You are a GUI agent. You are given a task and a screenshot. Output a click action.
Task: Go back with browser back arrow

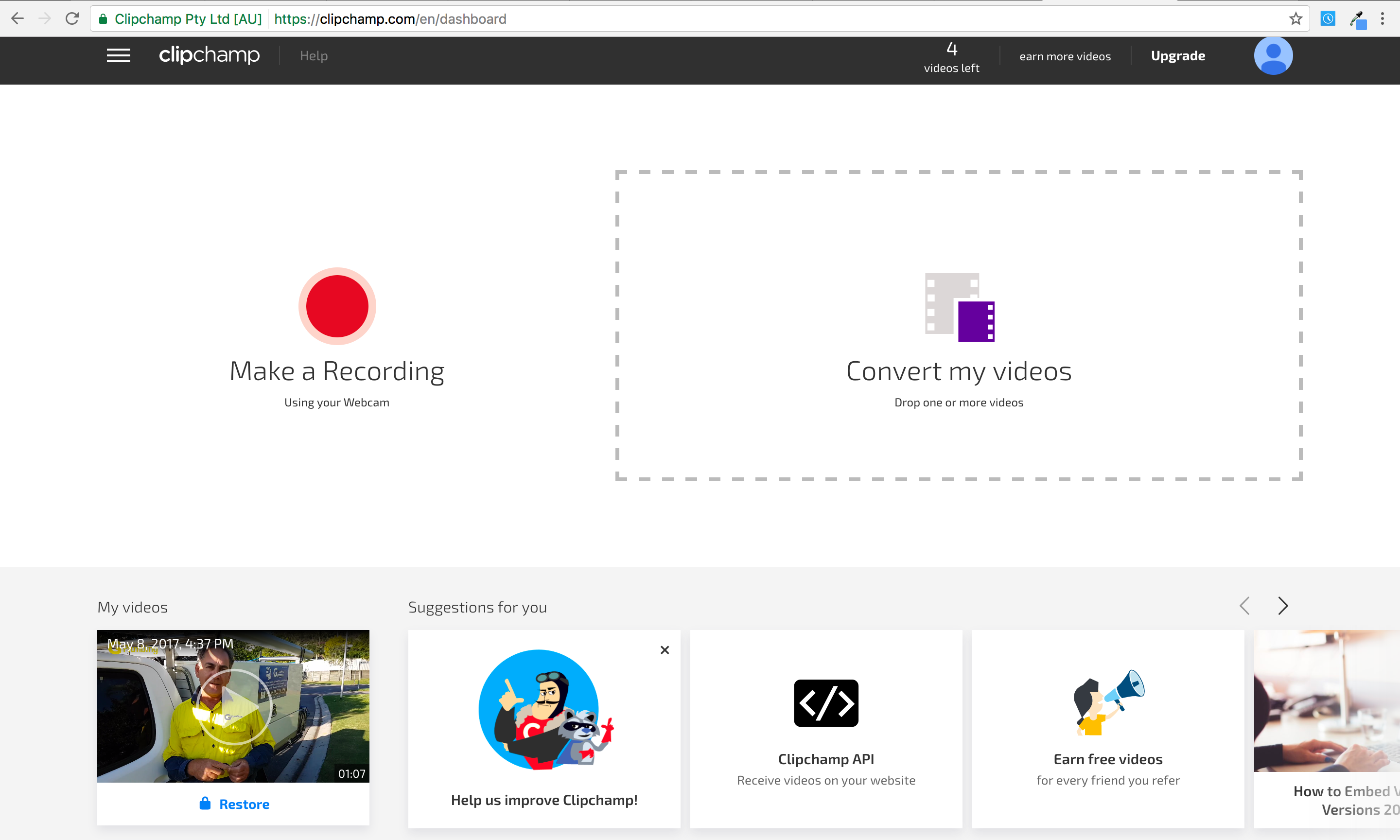[17, 18]
